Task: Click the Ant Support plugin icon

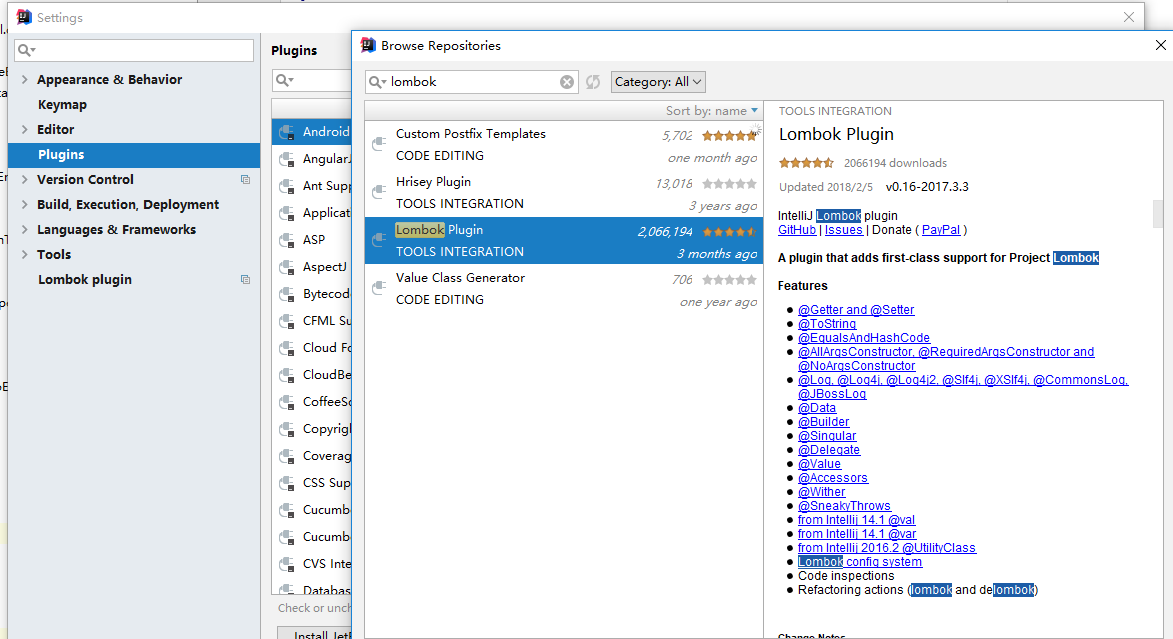Action: click(287, 186)
